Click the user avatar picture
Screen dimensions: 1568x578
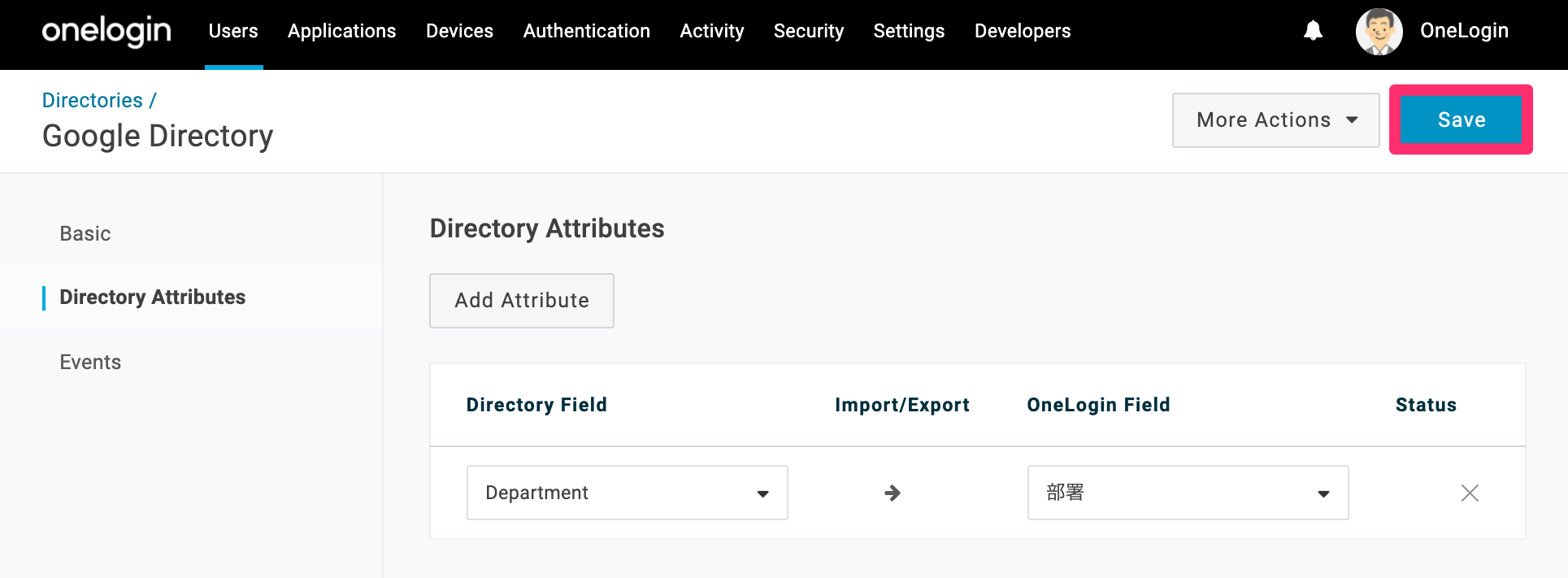[x=1379, y=32]
